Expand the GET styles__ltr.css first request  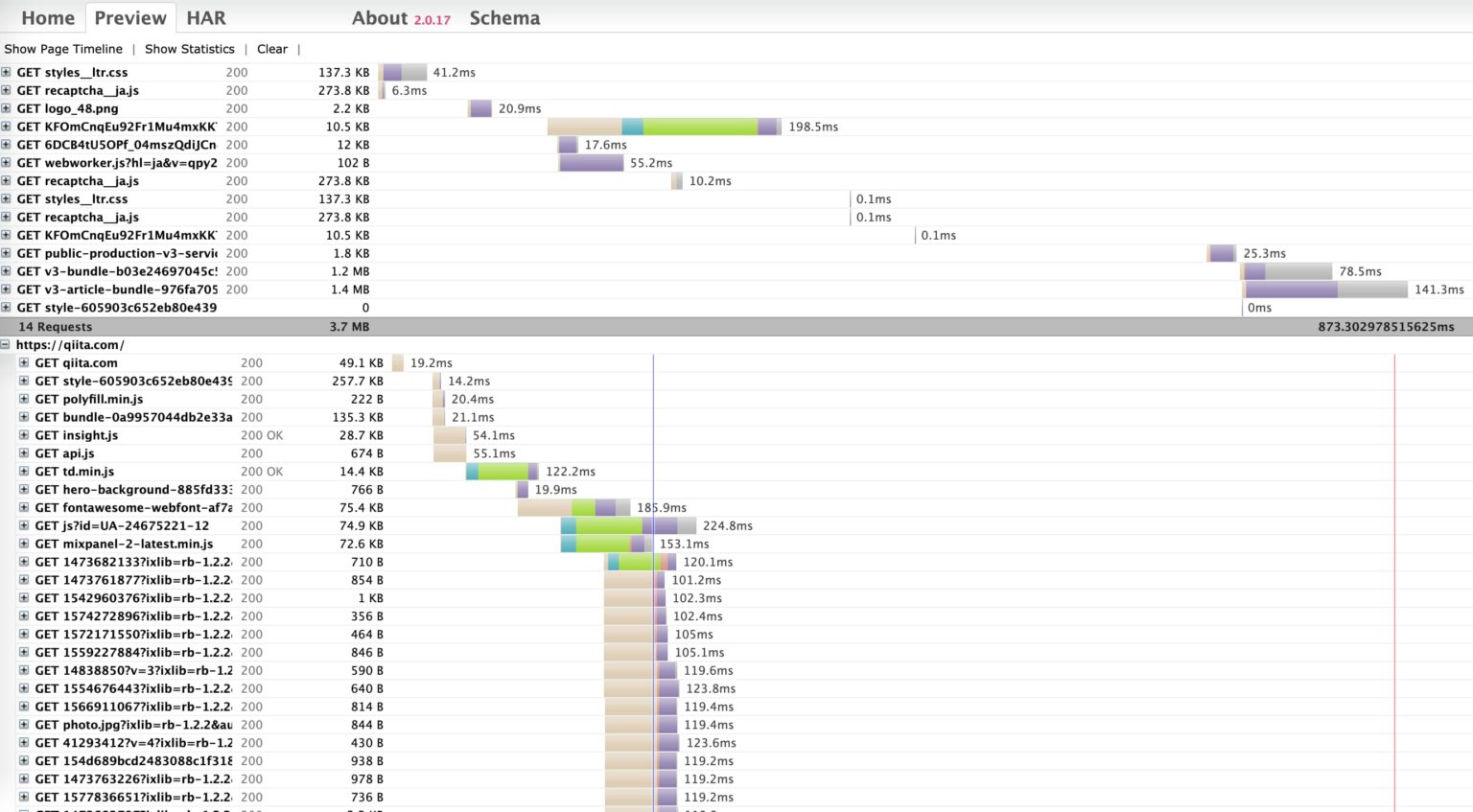[x=7, y=73]
